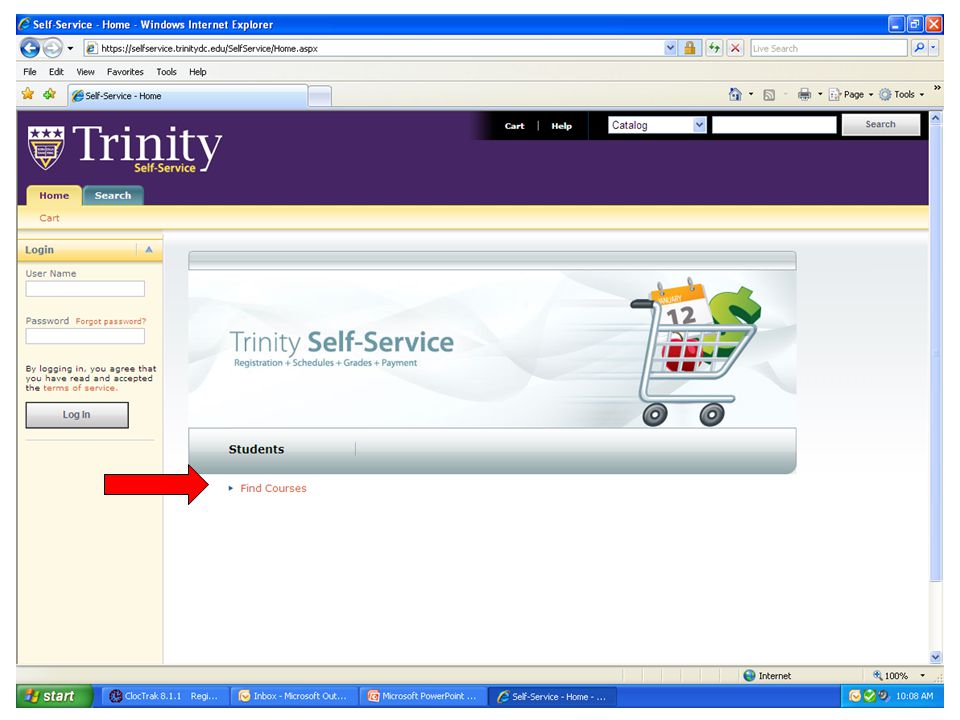Image resolution: width=960 pixels, height=720 pixels.
Task: Open the address bar history dropdown arrow
Action: pyautogui.click(x=670, y=48)
